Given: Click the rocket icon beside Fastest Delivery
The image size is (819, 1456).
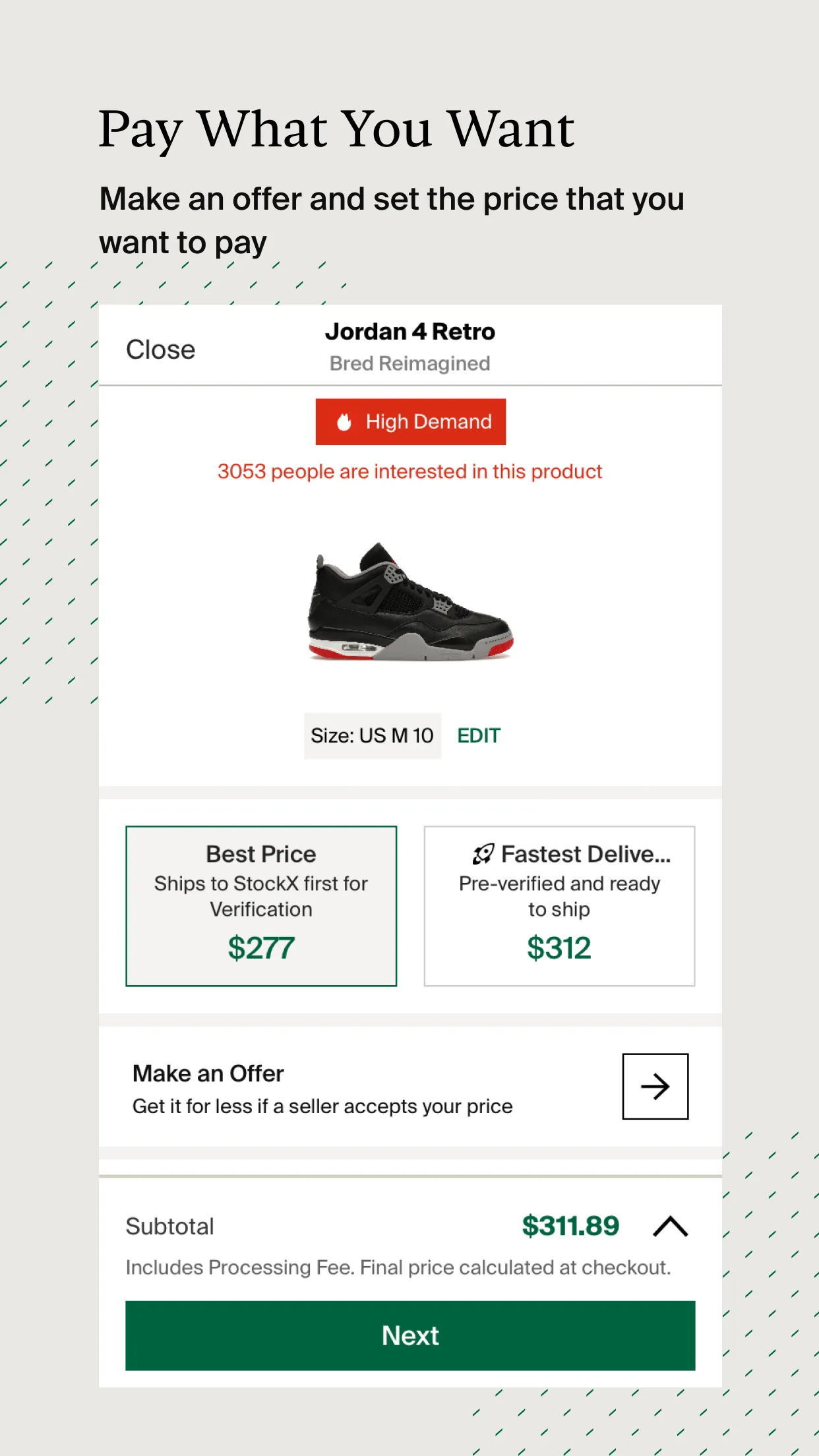Looking at the screenshot, I should click(483, 854).
